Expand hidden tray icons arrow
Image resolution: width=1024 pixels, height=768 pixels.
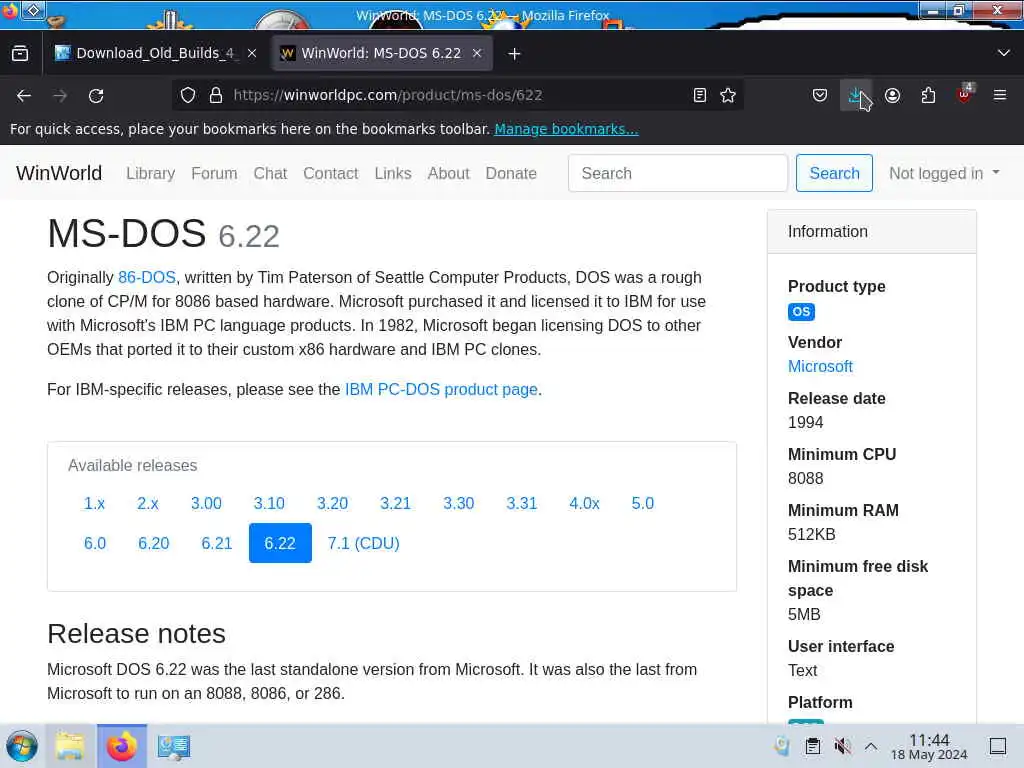coord(871,746)
